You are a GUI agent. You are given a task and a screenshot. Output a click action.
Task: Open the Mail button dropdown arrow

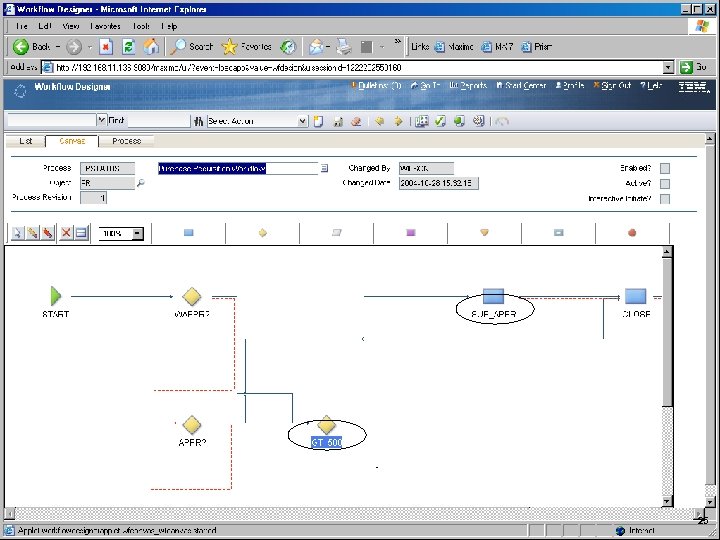(328, 47)
